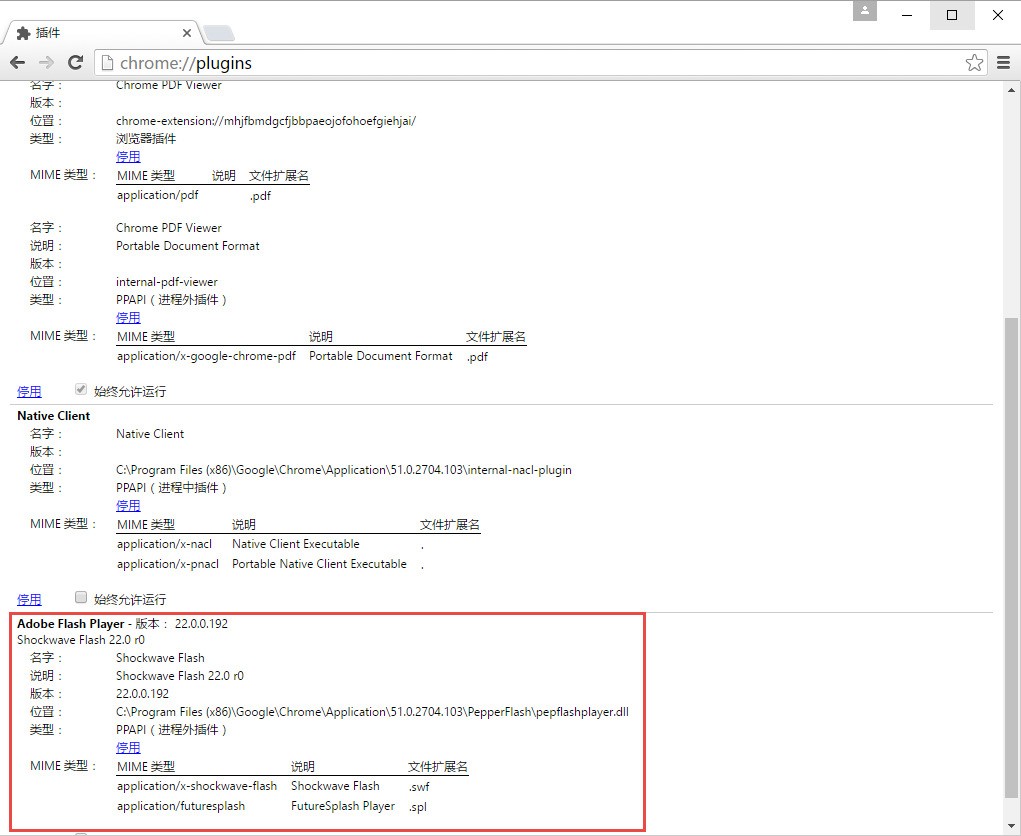Viewport: 1021px width, 836px height.
Task: Click the application/x-shockwave-flash MIME type
Action: point(197,786)
